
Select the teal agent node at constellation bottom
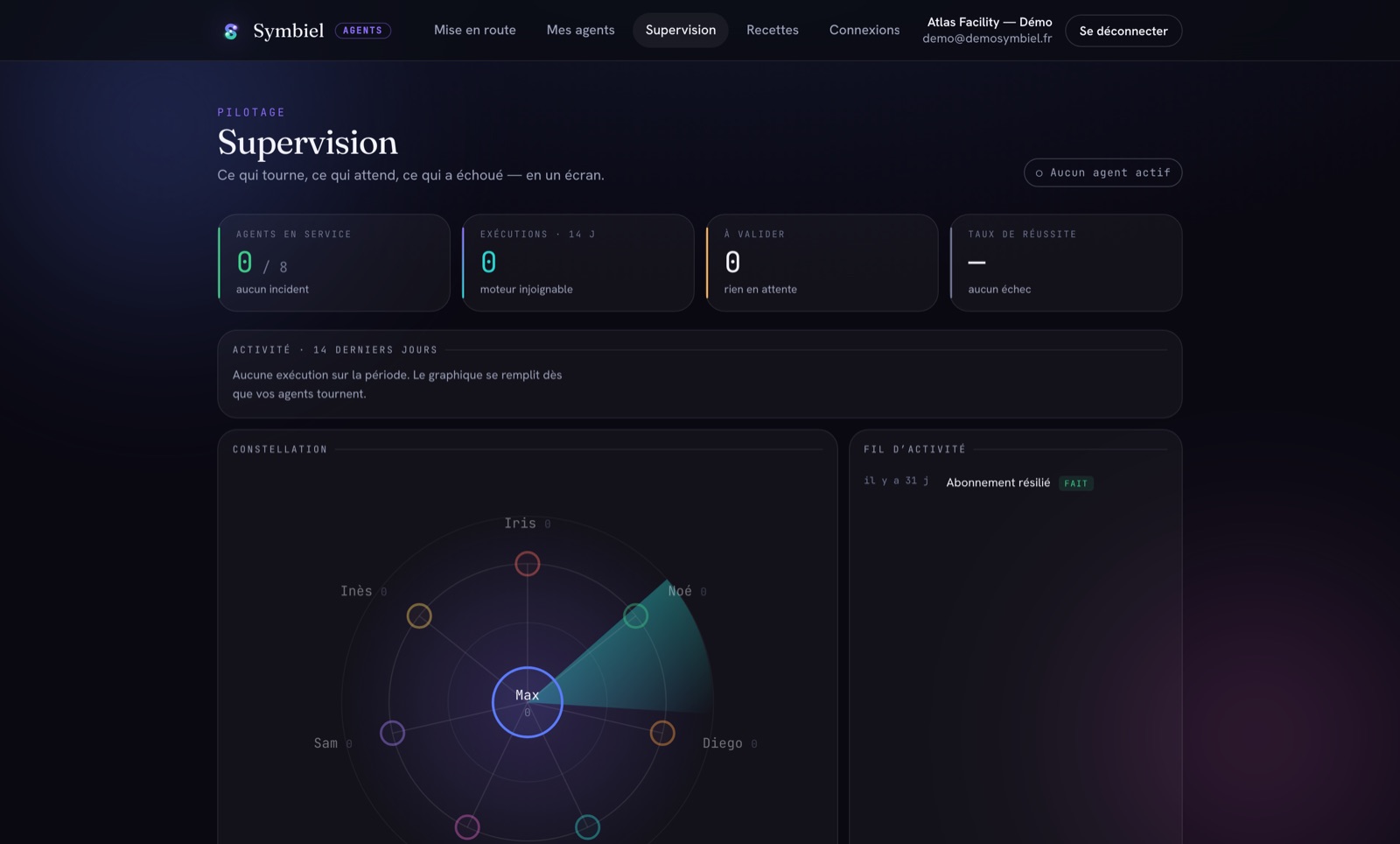tap(587, 826)
